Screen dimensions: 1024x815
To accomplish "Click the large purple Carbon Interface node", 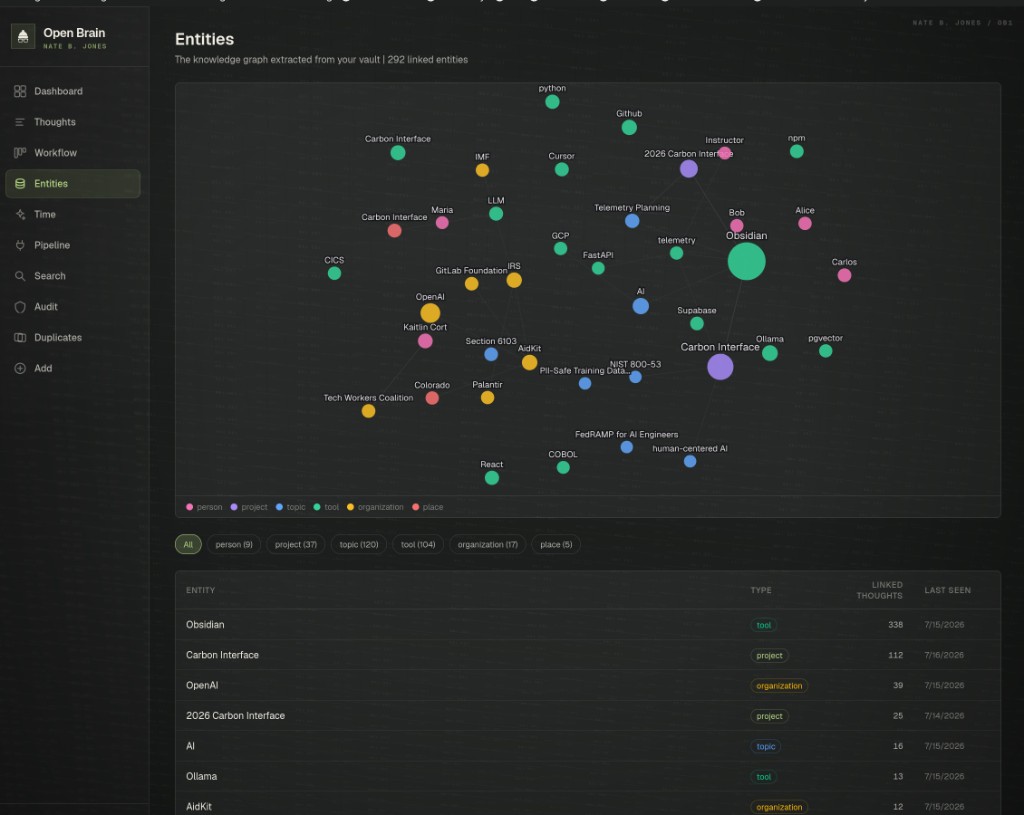I will coord(720,367).
